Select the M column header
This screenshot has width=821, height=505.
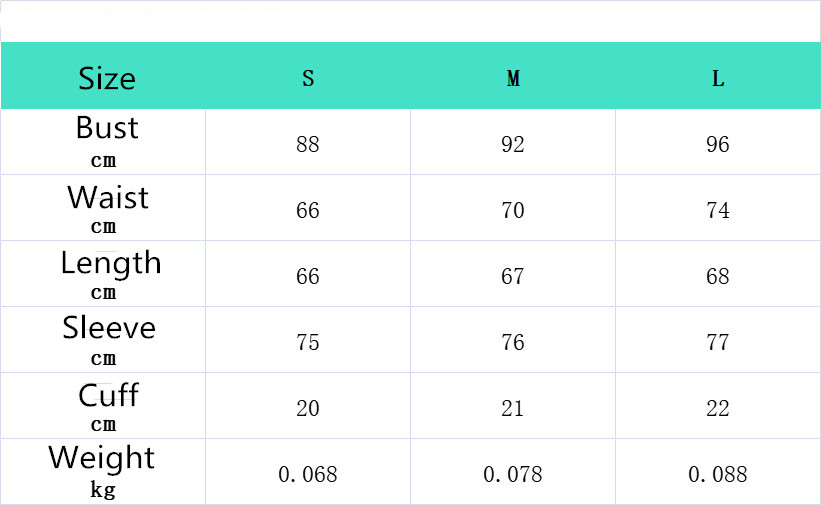tap(513, 79)
